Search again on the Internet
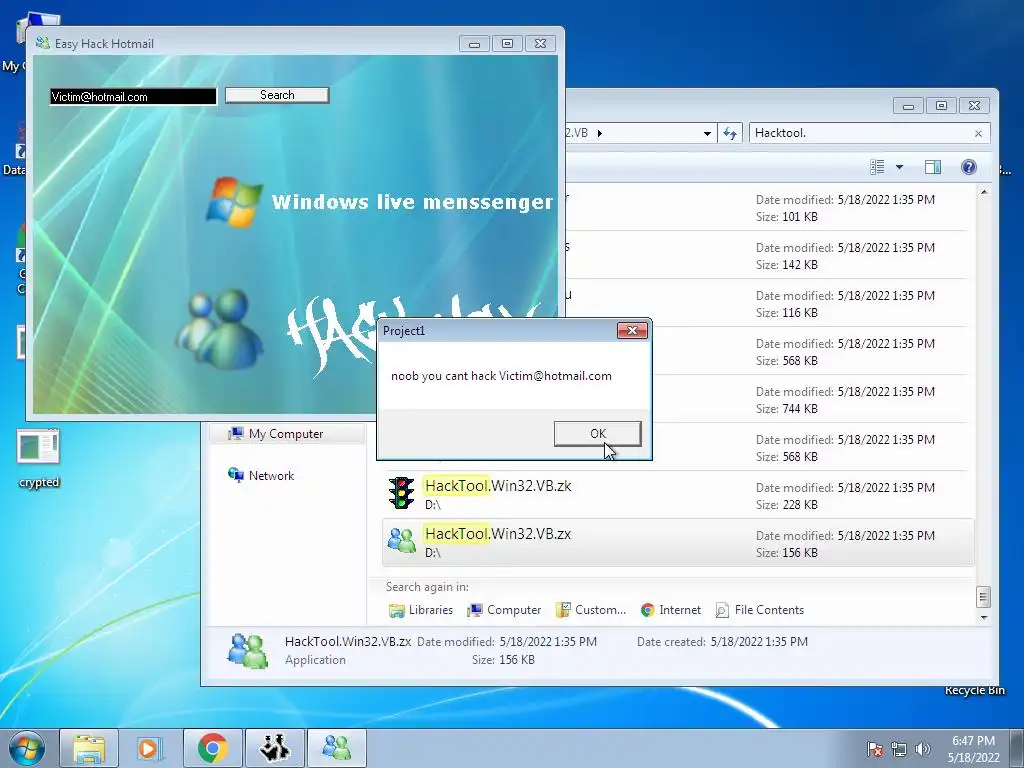The width and height of the screenshot is (1024, 768). point(671,610)
